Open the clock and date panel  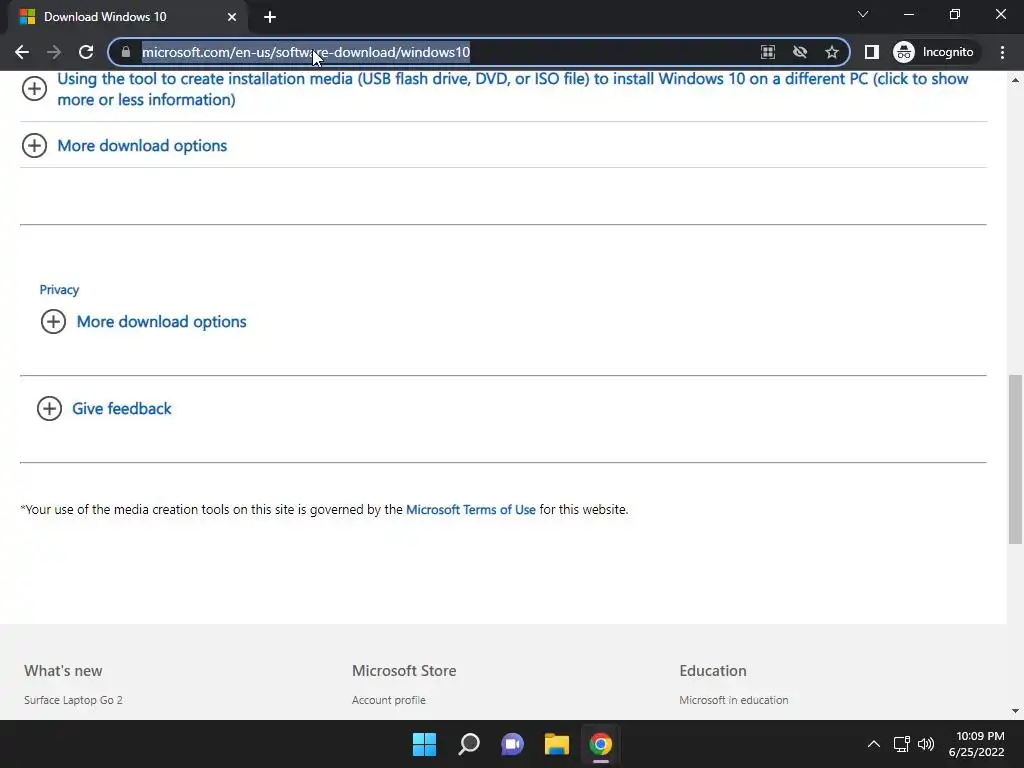(977, 744)
